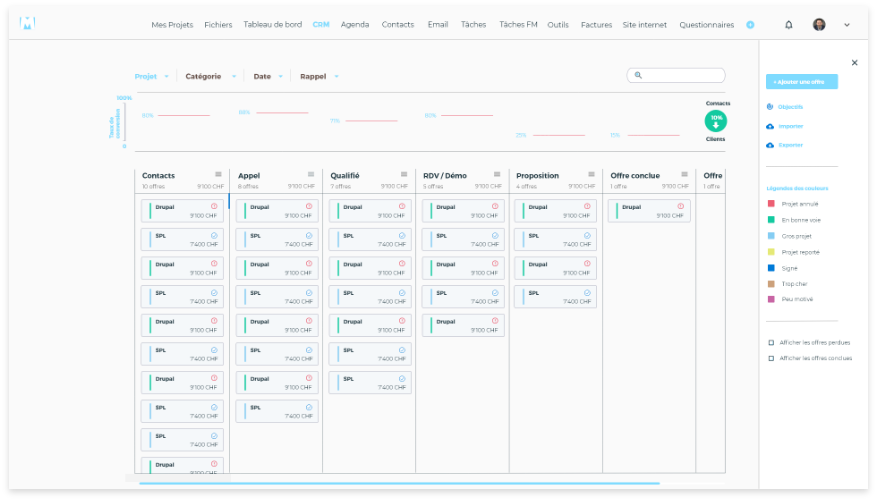Click the Trop cher legend label
The height and width of the screenshot is (501, 877).
coord(794,284)
